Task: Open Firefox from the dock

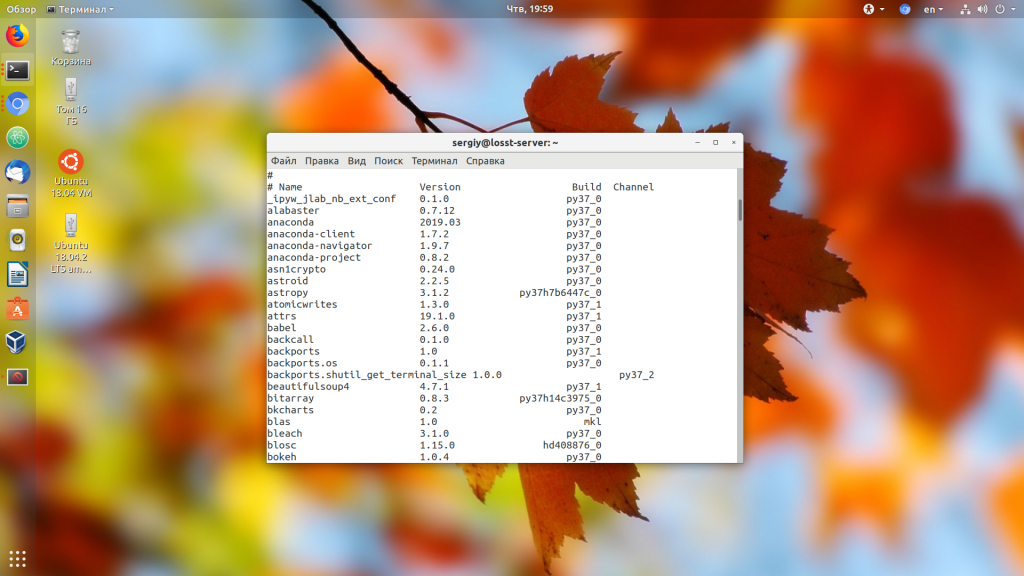Action: (17, 36)
